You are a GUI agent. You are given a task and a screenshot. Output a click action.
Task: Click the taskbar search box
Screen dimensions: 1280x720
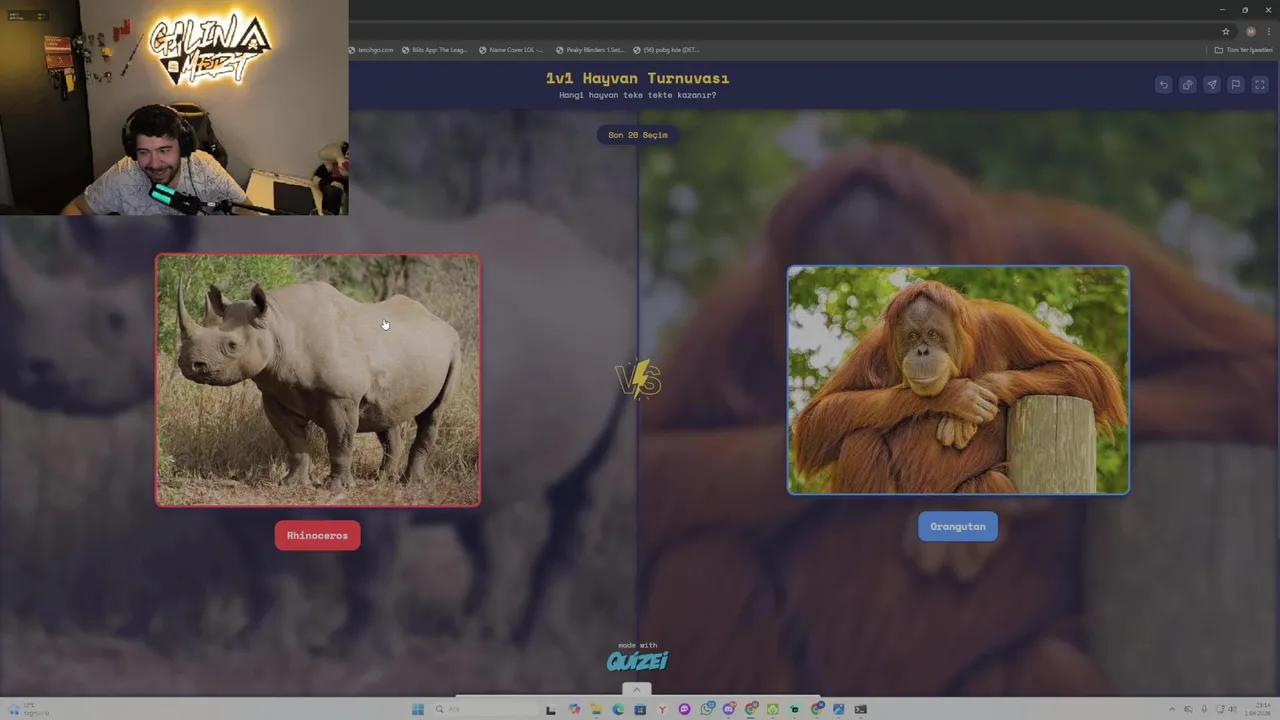point(485,709)
